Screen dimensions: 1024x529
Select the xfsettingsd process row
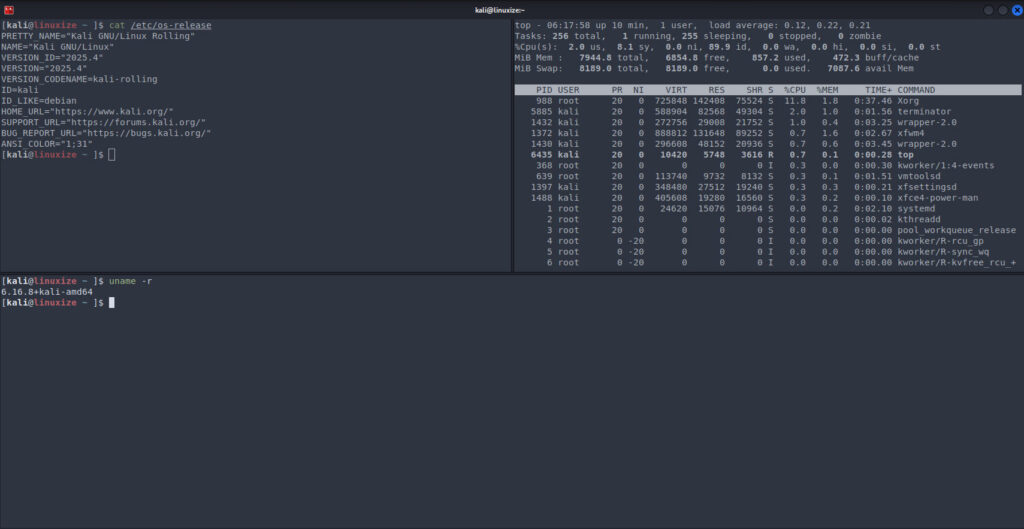(x=768, y=187)
